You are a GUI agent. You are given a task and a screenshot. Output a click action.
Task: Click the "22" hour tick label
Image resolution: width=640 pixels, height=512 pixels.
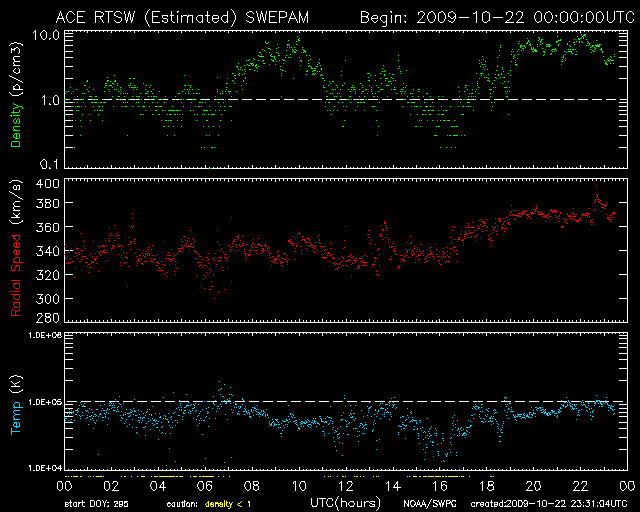point(580,486)
